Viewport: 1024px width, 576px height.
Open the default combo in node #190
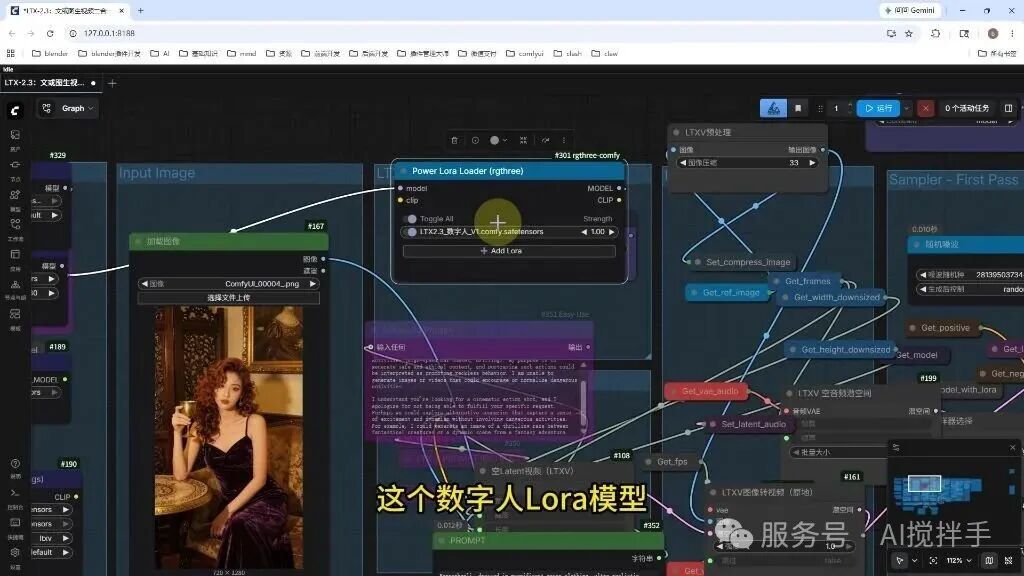pos(50,552)
